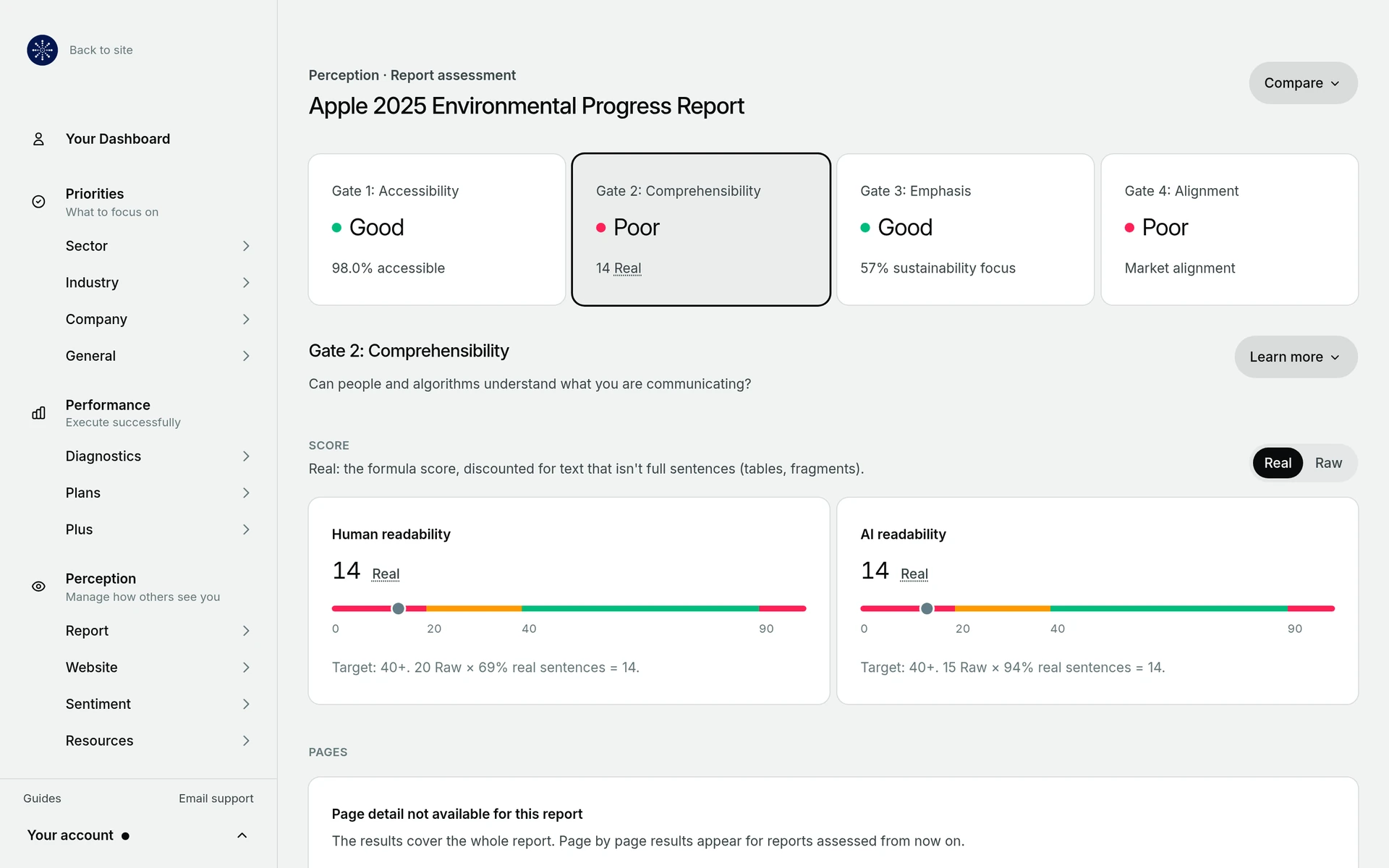The width and height of the screenshot is (1389, 868).
Task: Open the Compare dropdown
Action: (x=1303, y=83)
